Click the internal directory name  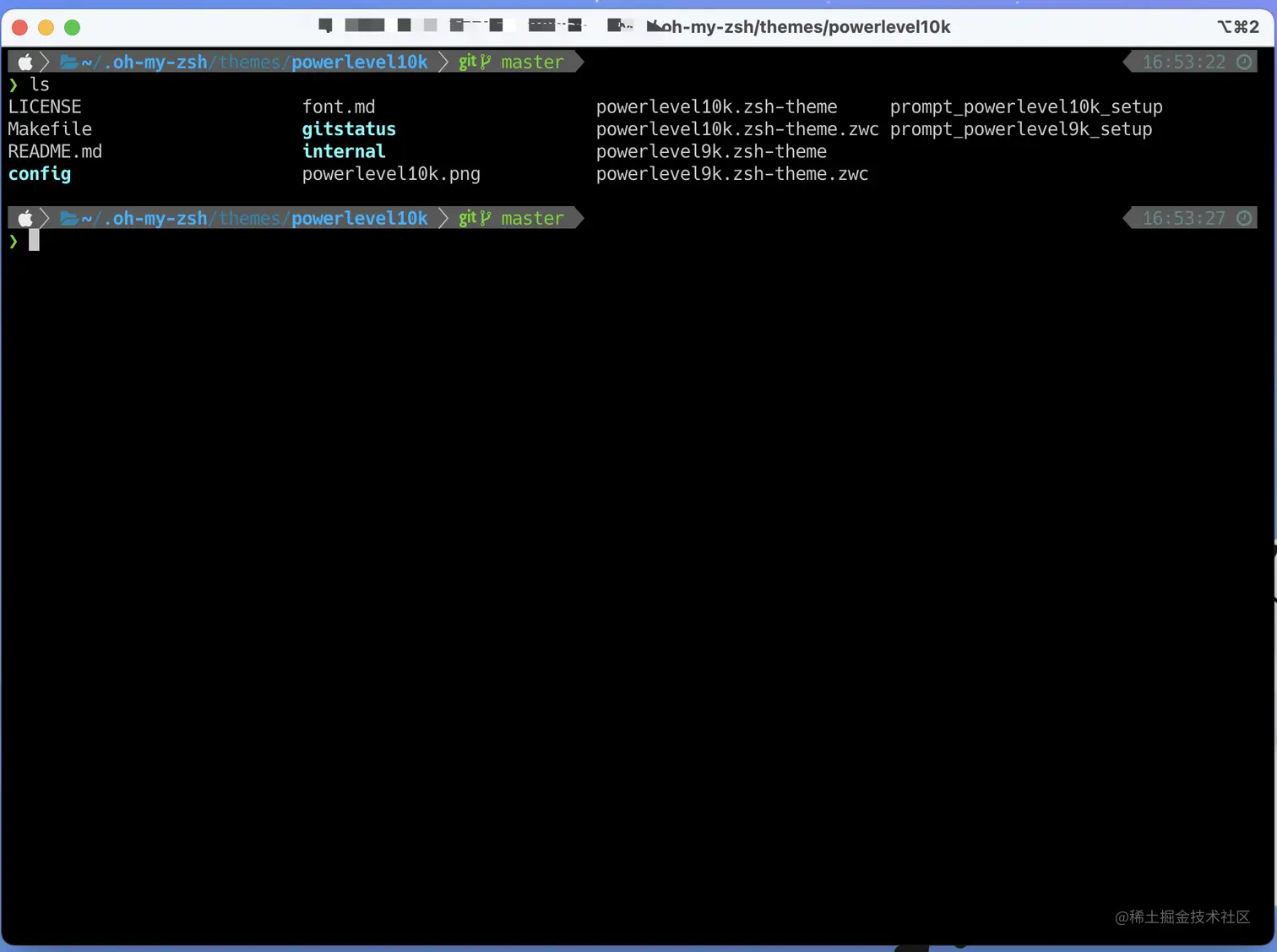click(x=344, y=151)
